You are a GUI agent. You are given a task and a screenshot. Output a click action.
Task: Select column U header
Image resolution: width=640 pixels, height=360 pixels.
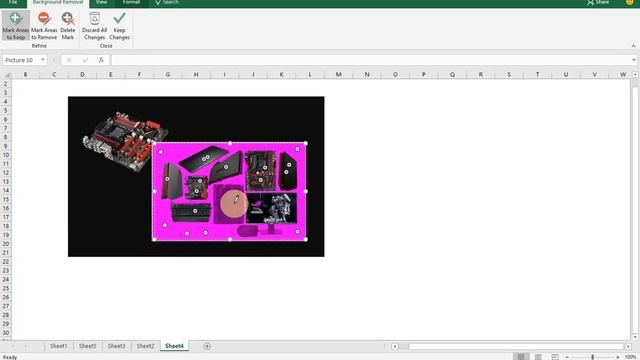point(566,74)
